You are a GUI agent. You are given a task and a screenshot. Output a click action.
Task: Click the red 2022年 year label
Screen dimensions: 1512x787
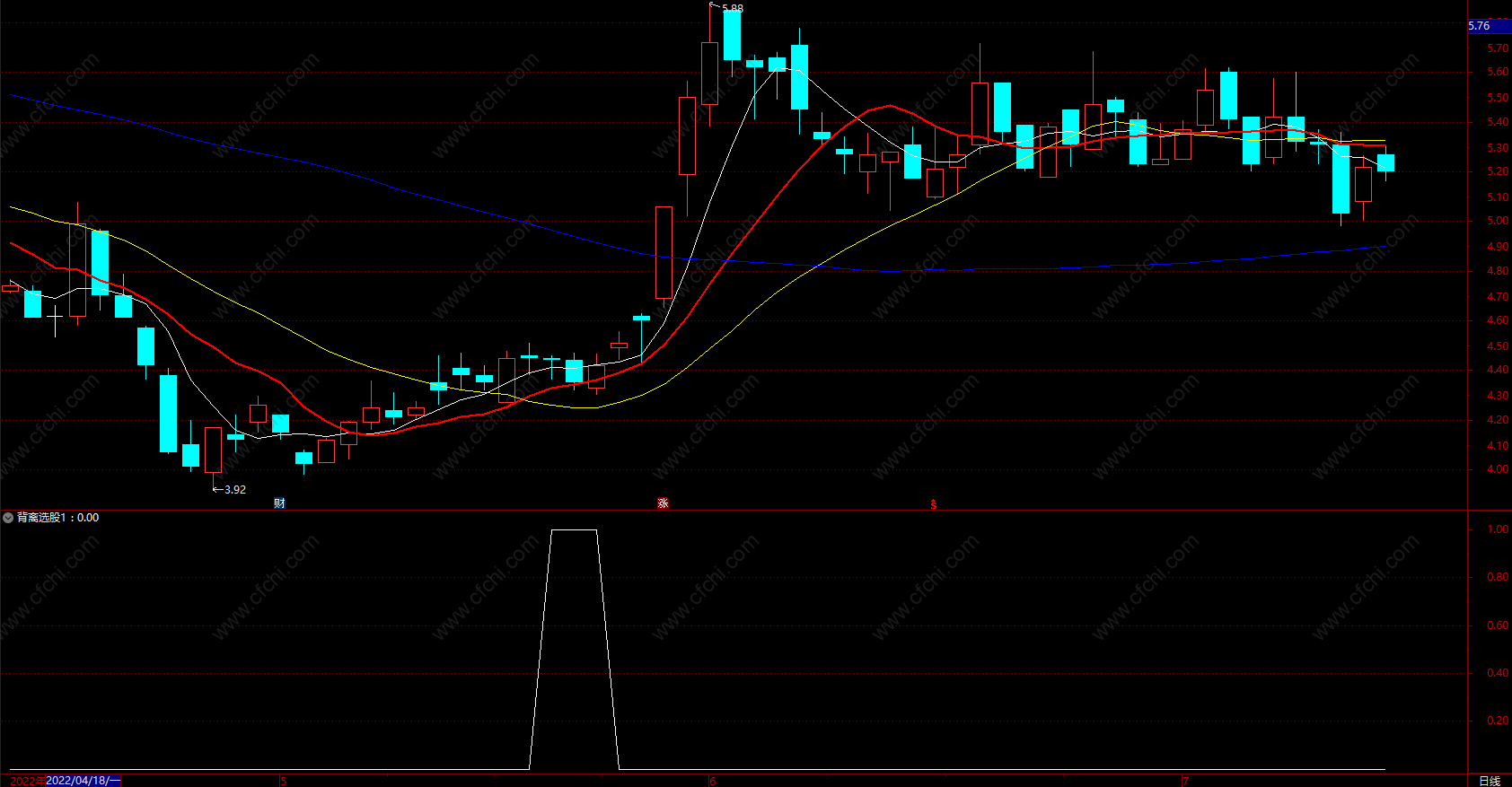pos(28,781)
